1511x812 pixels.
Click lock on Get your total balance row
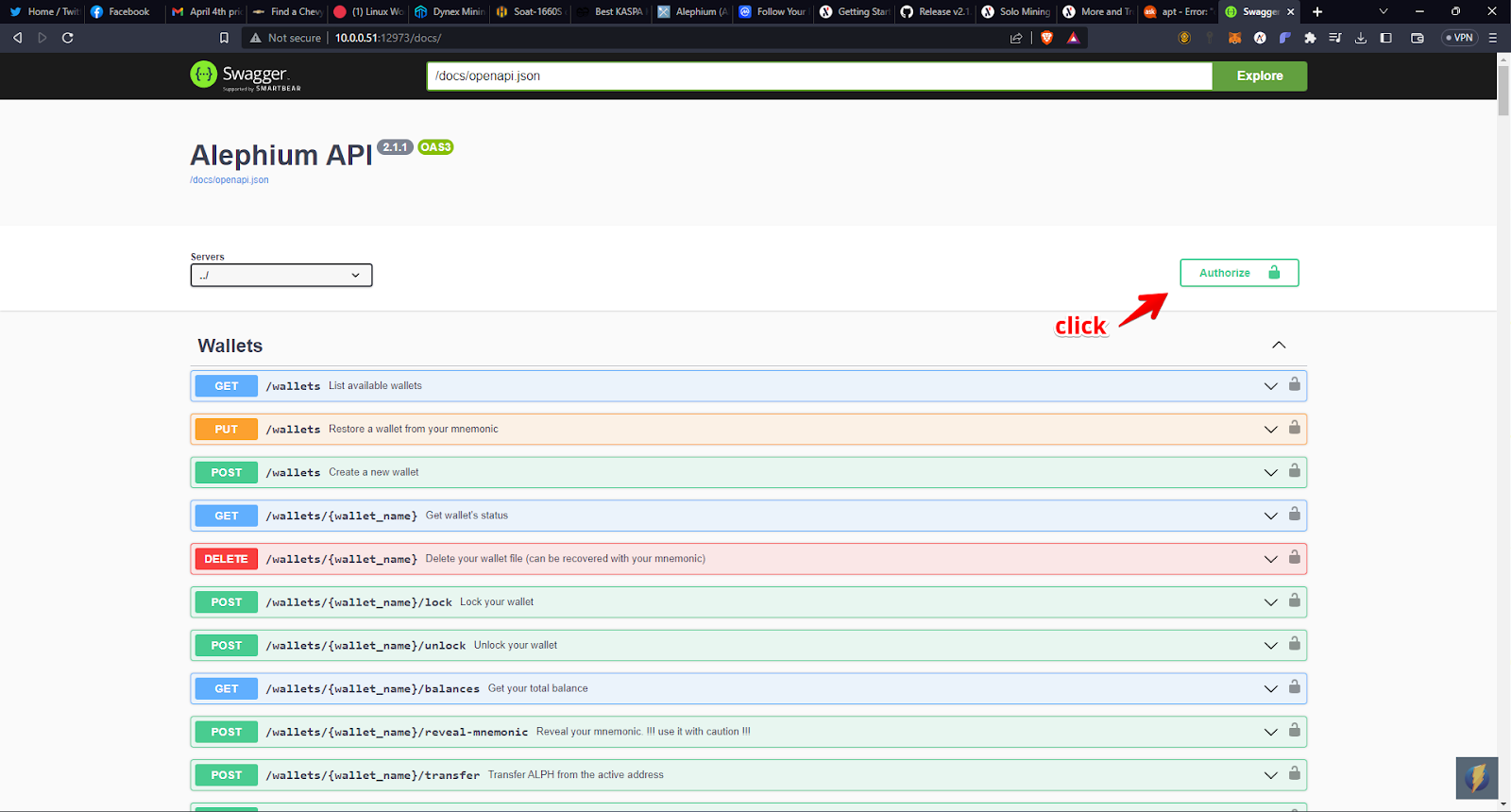(1295, 687)
